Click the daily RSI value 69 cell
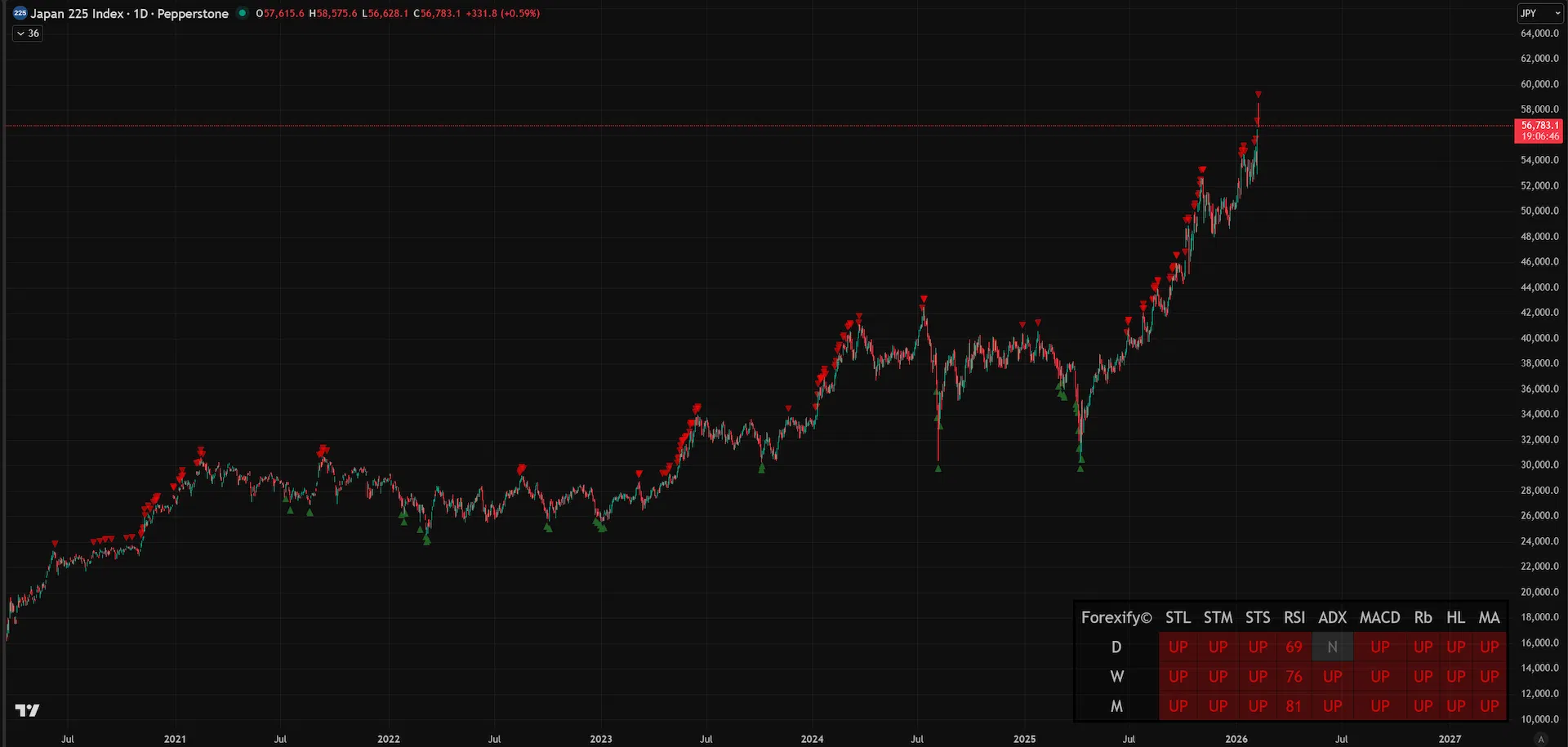 point(1294,647)
